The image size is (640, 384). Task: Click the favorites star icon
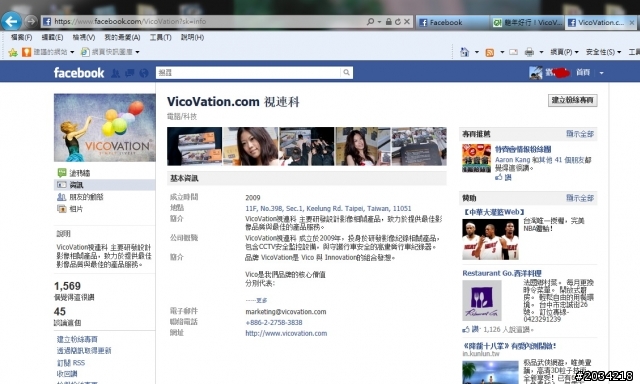coord(13,52)
